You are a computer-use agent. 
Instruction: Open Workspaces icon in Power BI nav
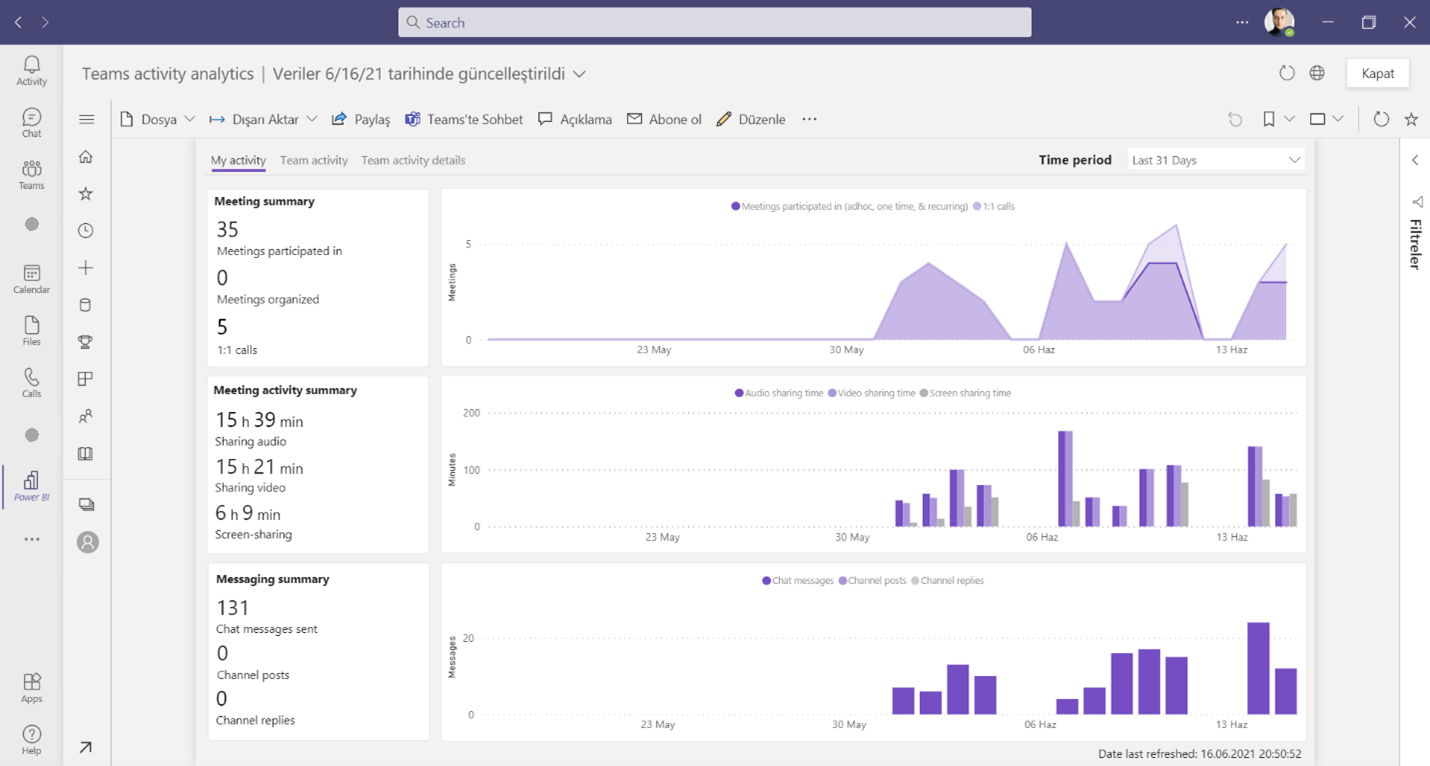coord(87,505)
